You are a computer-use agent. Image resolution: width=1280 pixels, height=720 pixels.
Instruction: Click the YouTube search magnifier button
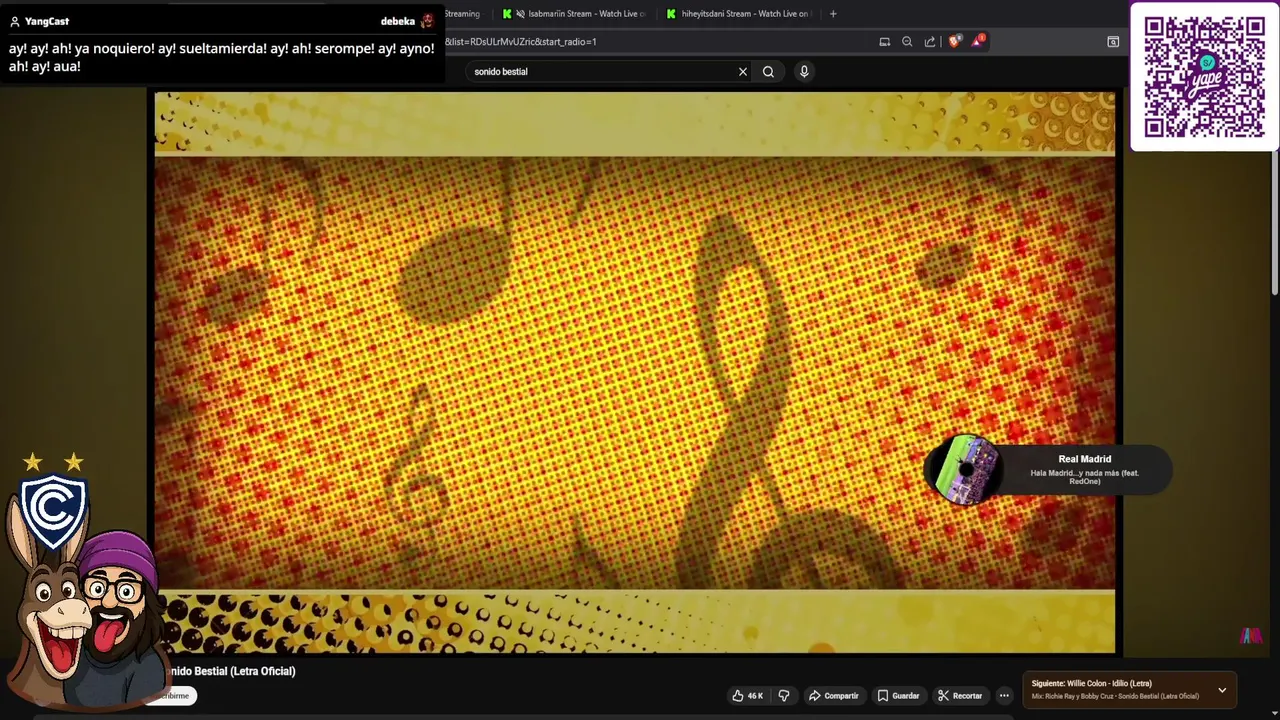[768, 72]
